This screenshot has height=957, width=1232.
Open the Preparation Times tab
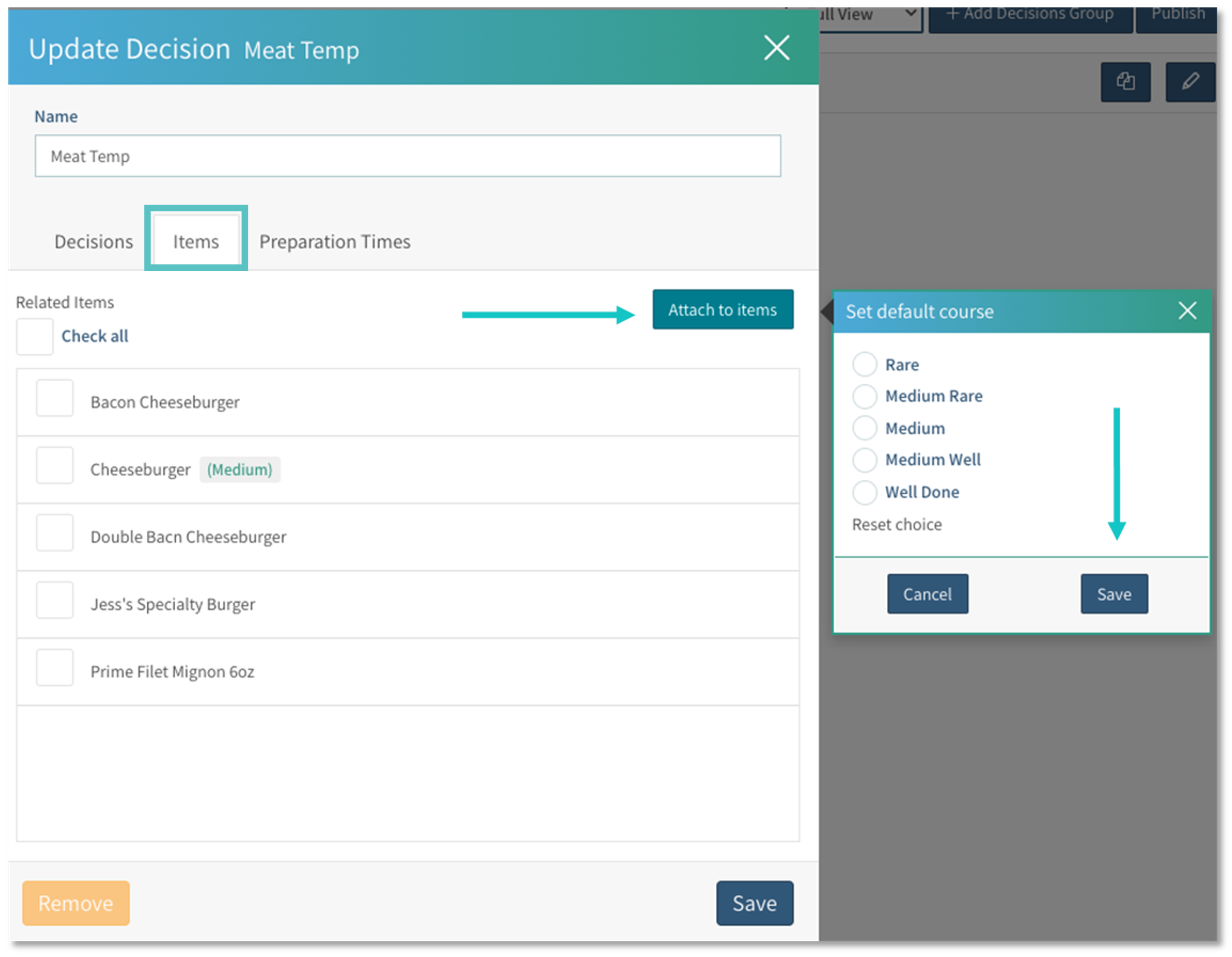click(335, 241)
